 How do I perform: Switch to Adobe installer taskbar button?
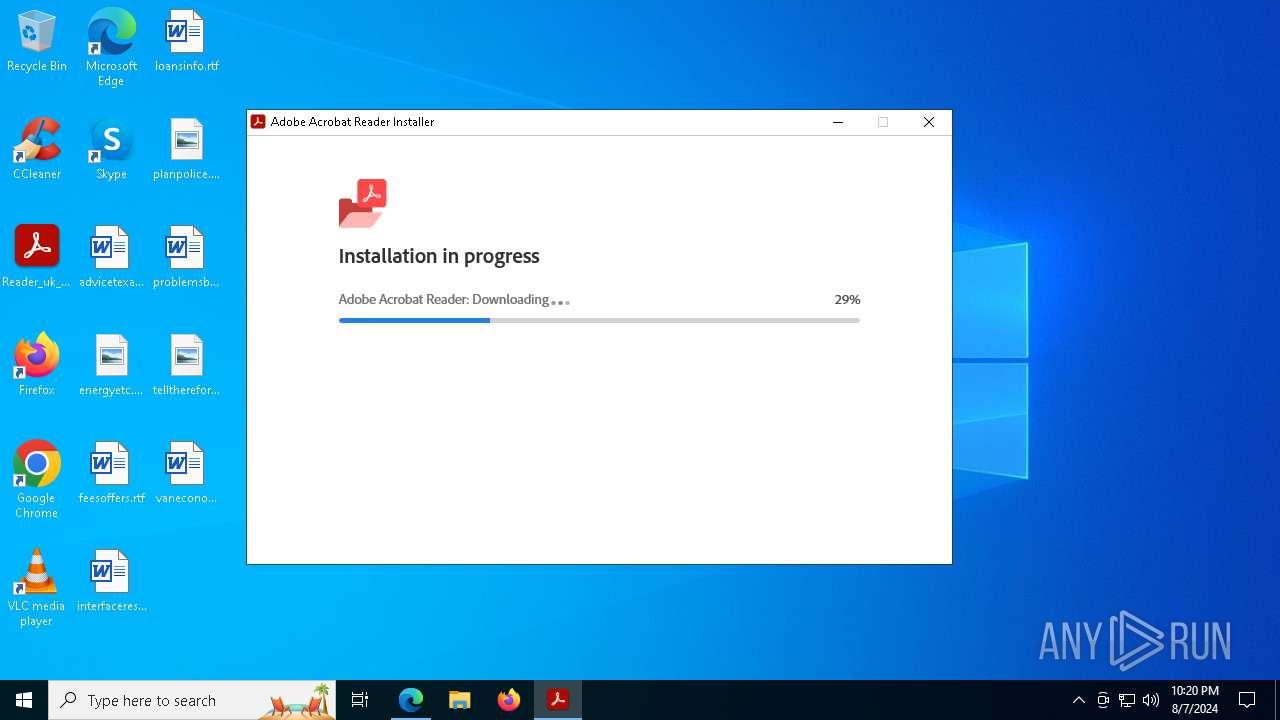558,700
